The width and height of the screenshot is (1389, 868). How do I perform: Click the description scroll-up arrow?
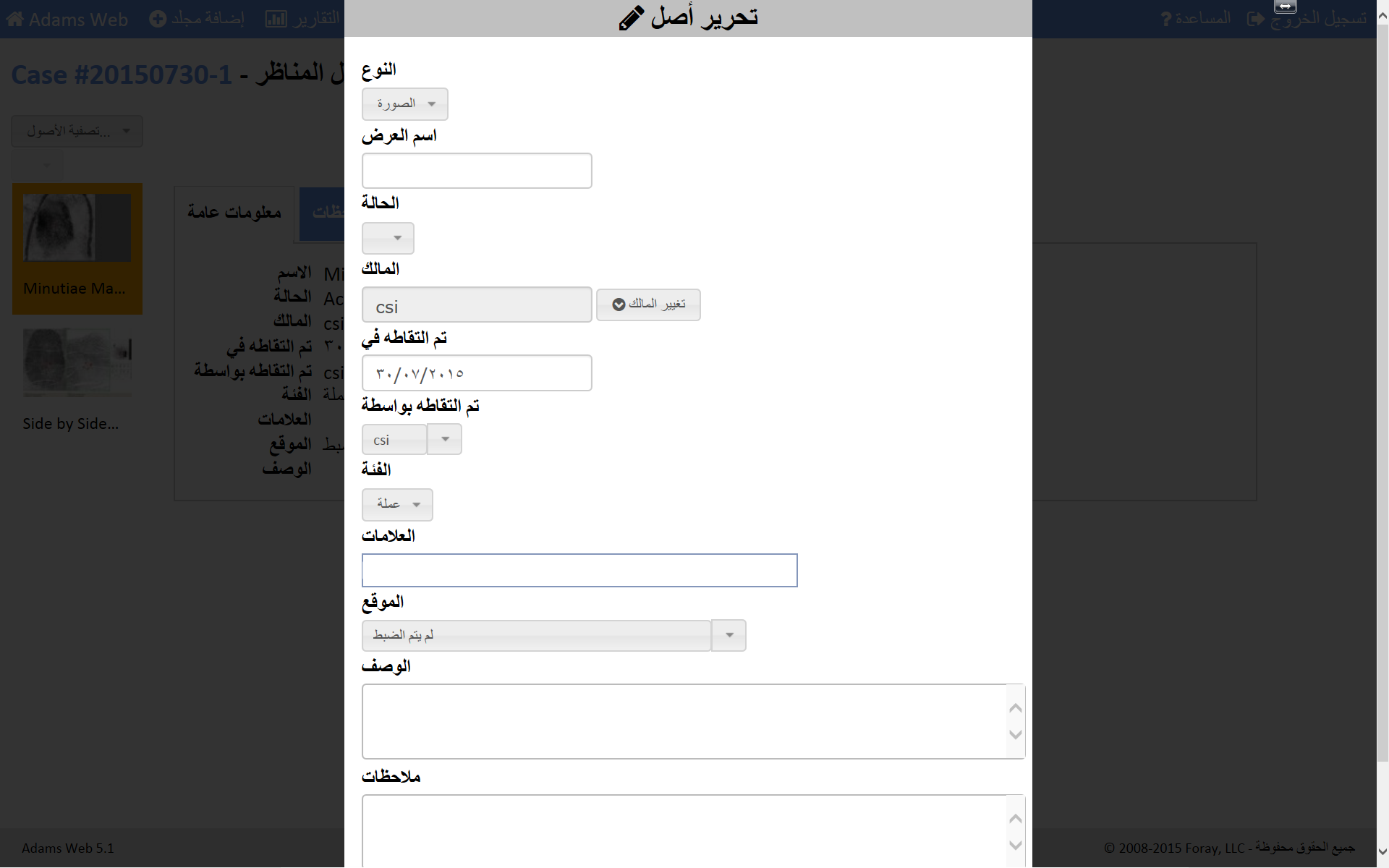tap(1015, 708)
